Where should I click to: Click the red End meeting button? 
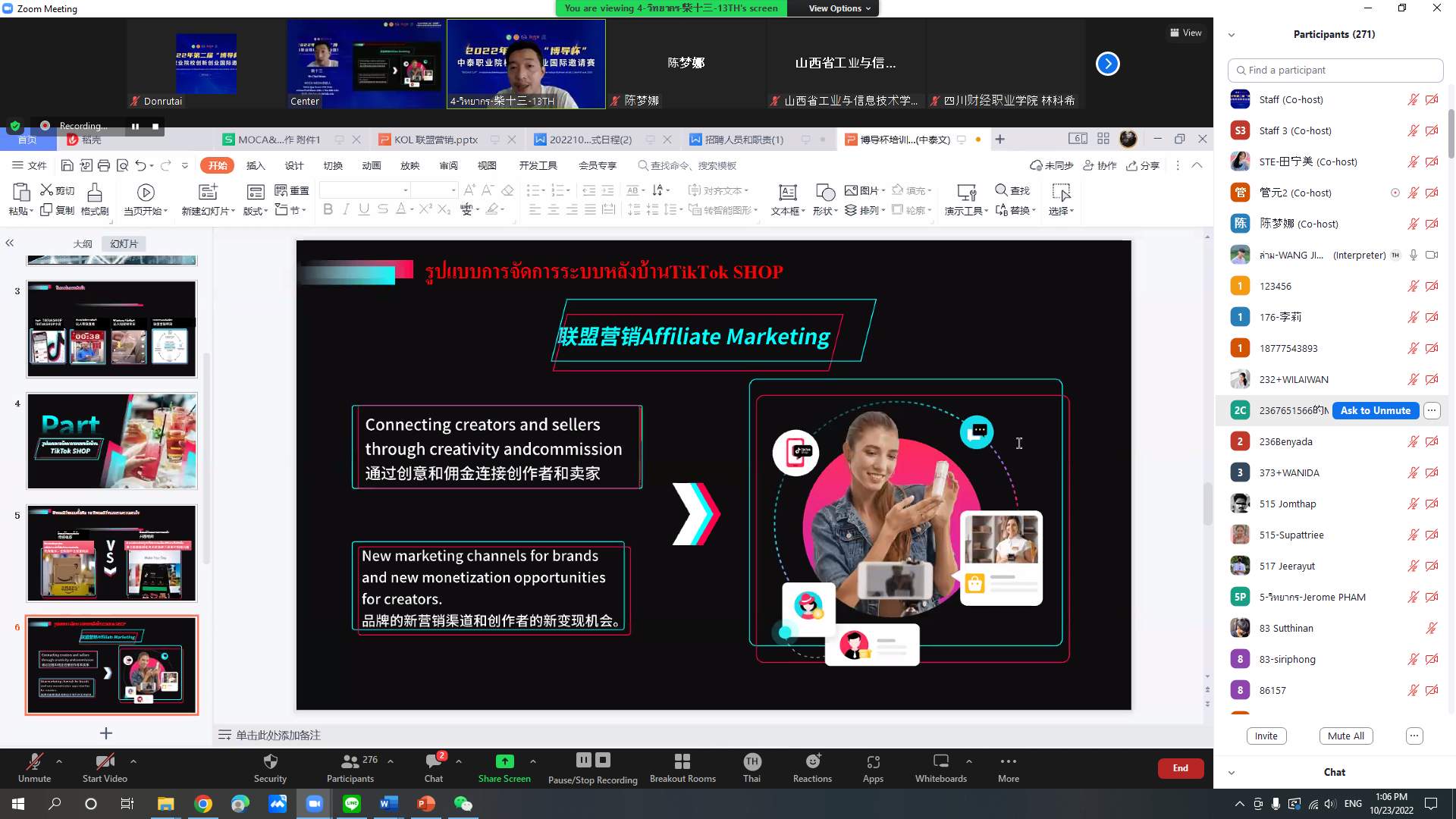pos(1180,768)
